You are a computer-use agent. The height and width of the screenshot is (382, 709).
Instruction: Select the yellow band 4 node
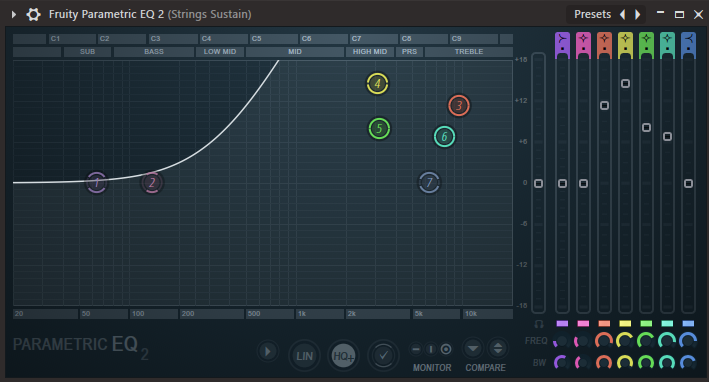[378, 84]
